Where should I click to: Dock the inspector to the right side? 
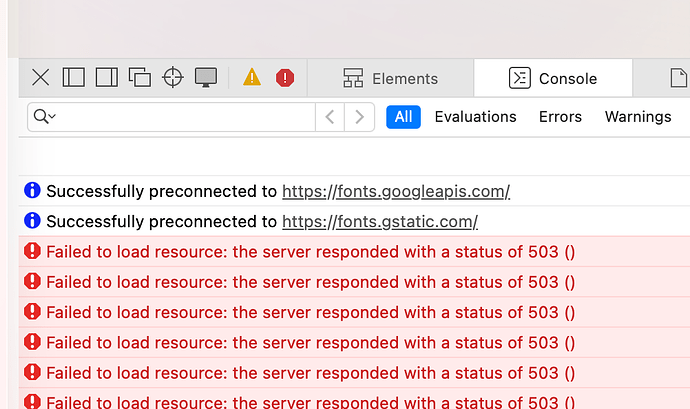coord(107,77)
